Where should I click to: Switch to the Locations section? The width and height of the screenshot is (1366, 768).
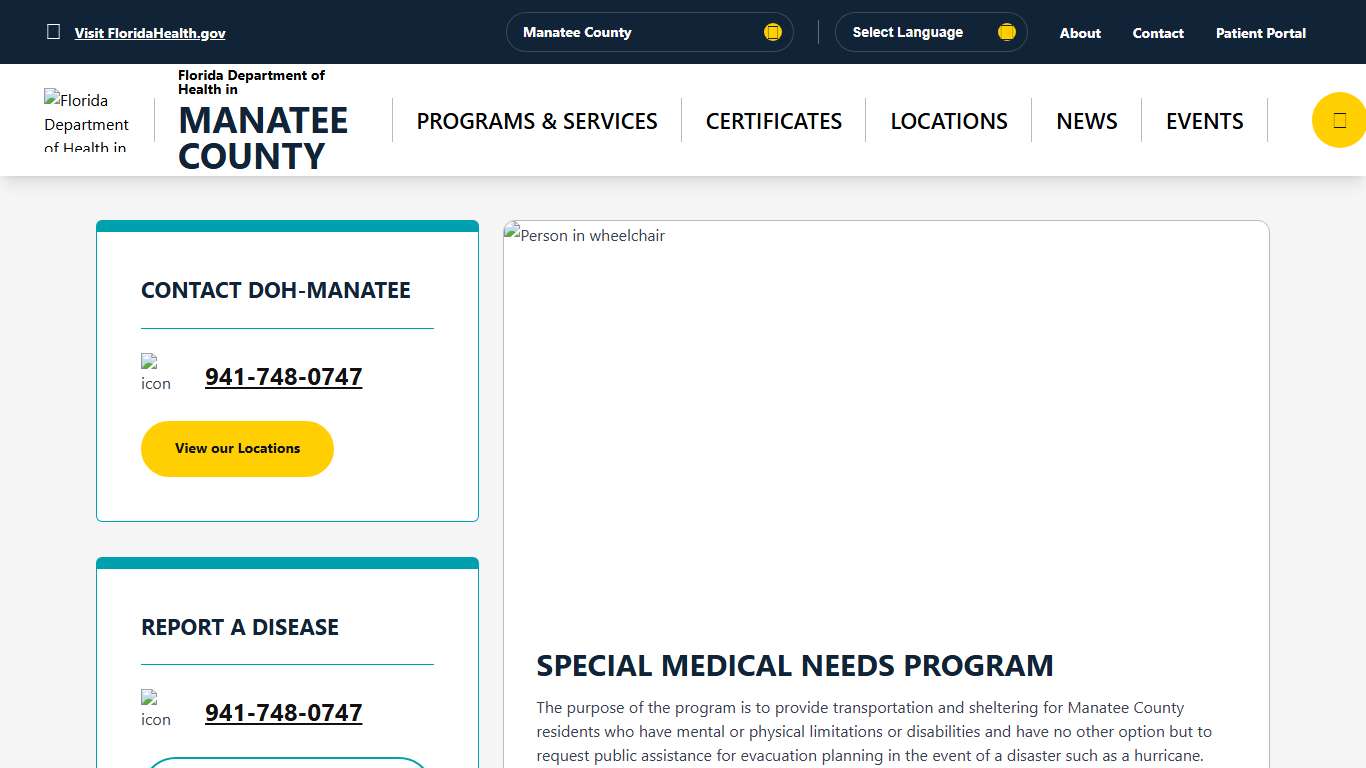(x=948, y=120)
